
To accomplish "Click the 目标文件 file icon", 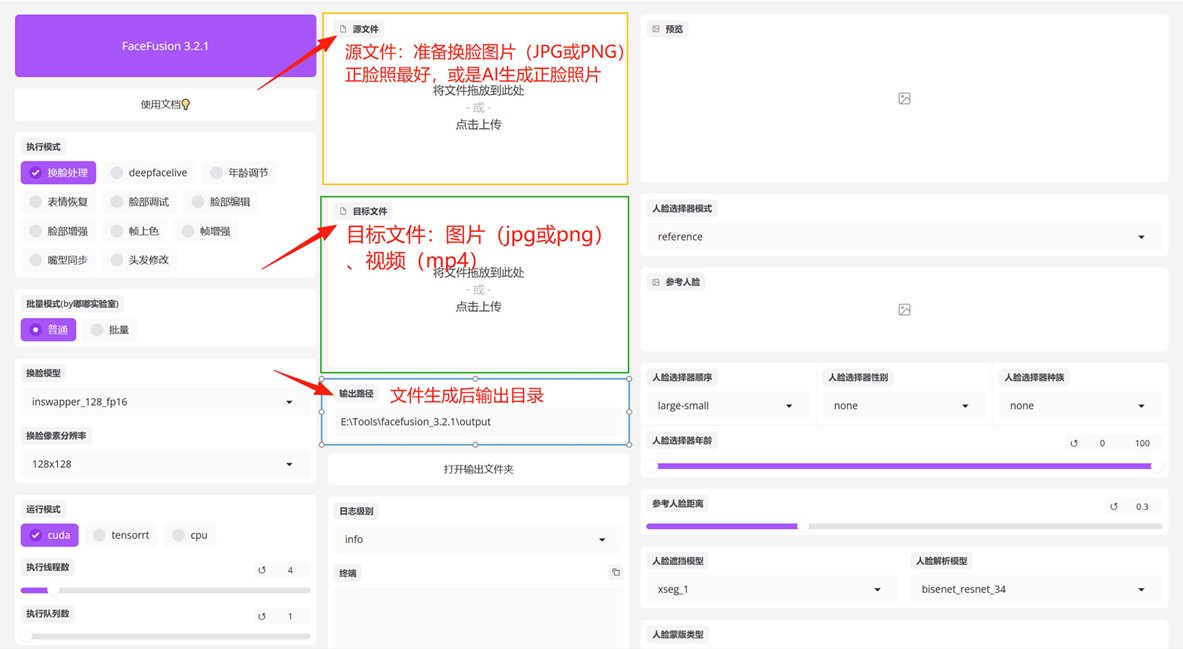I will tap(343, 211).
